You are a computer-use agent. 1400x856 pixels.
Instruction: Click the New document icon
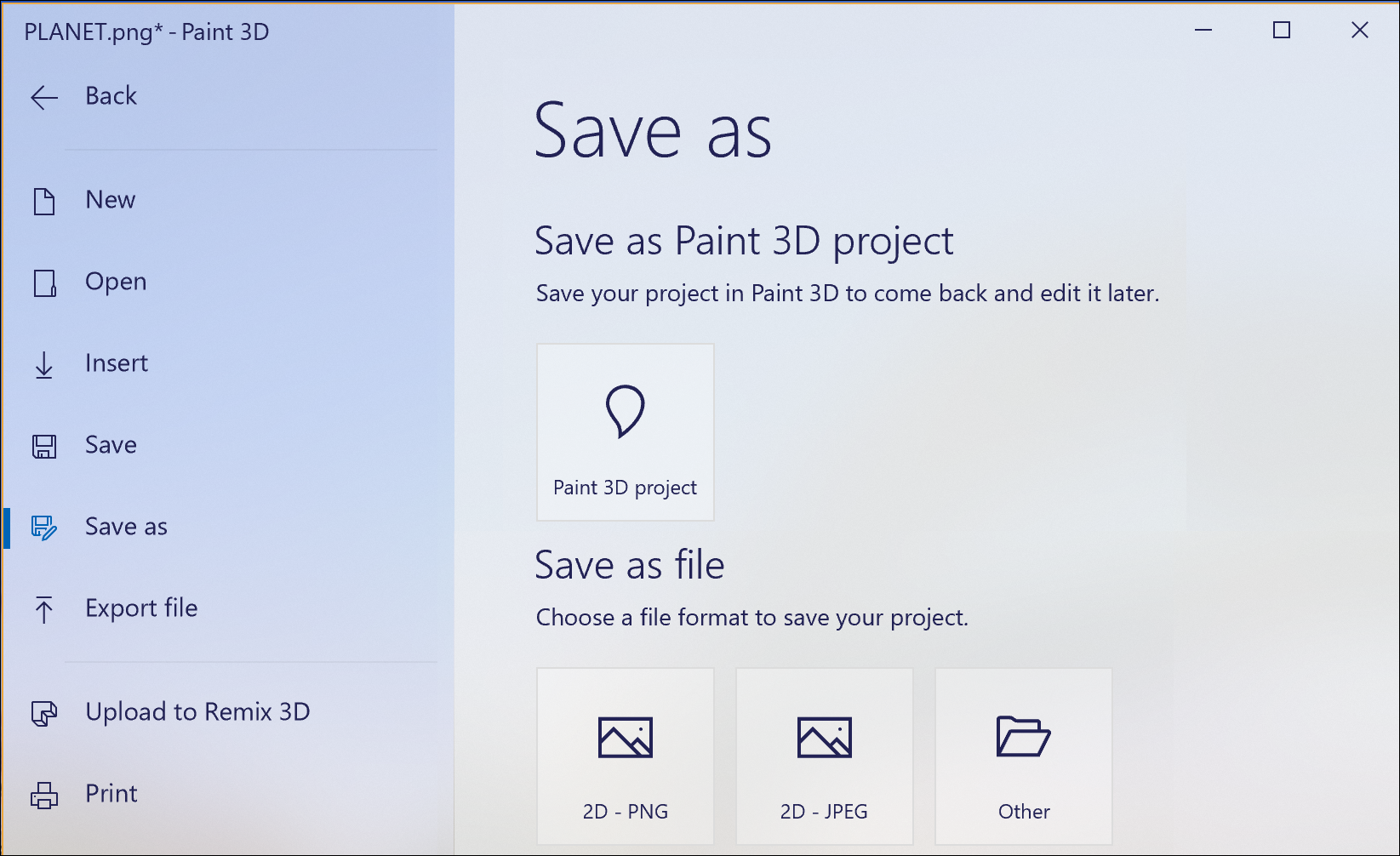click(x=44, y=201)
